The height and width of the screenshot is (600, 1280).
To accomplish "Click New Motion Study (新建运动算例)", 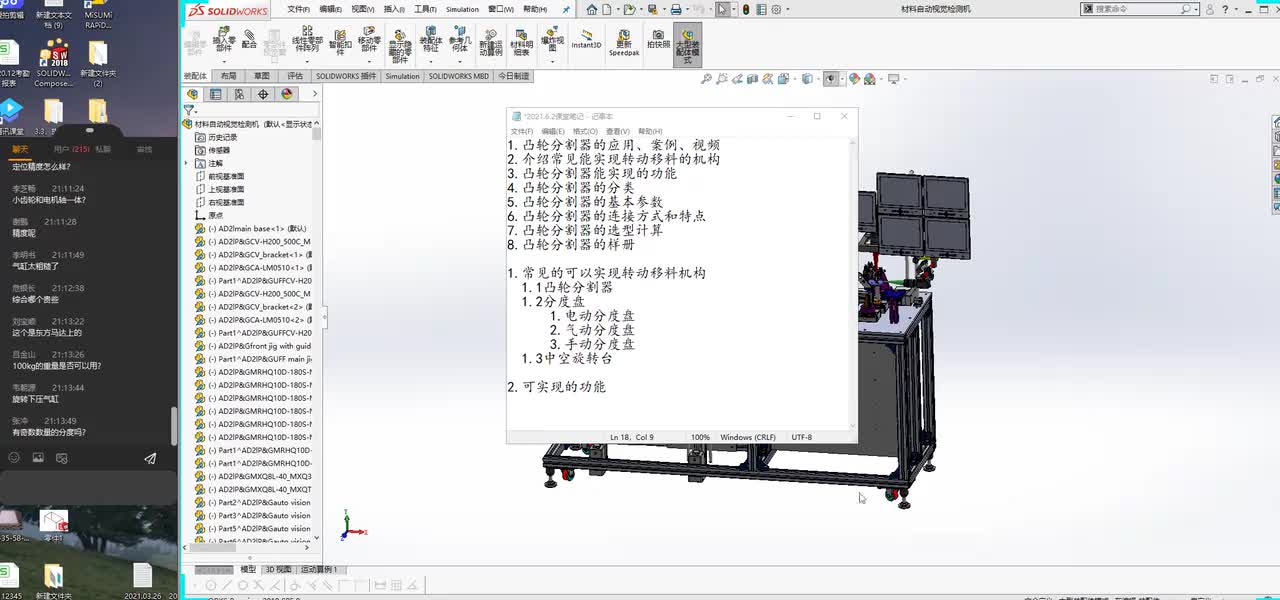I will pos(491,41).
